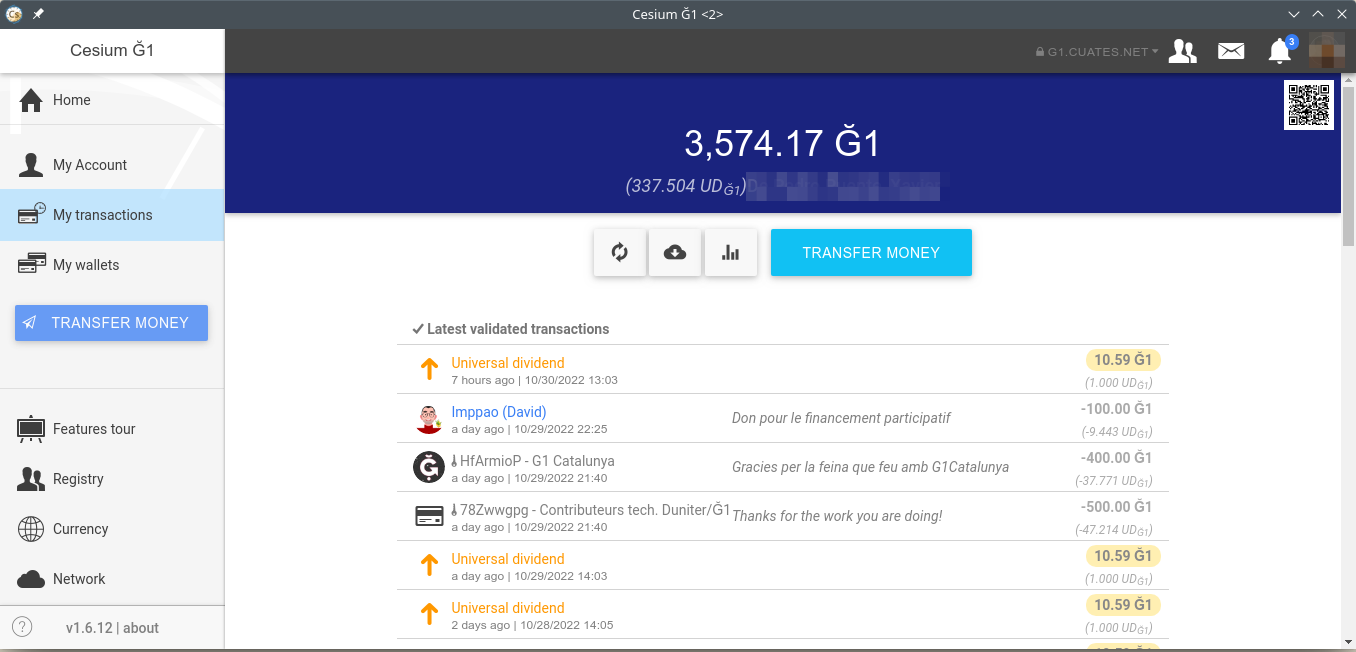Open messages via the envelope icon
Screen dimensions: 1356x652
point(1231,51)
